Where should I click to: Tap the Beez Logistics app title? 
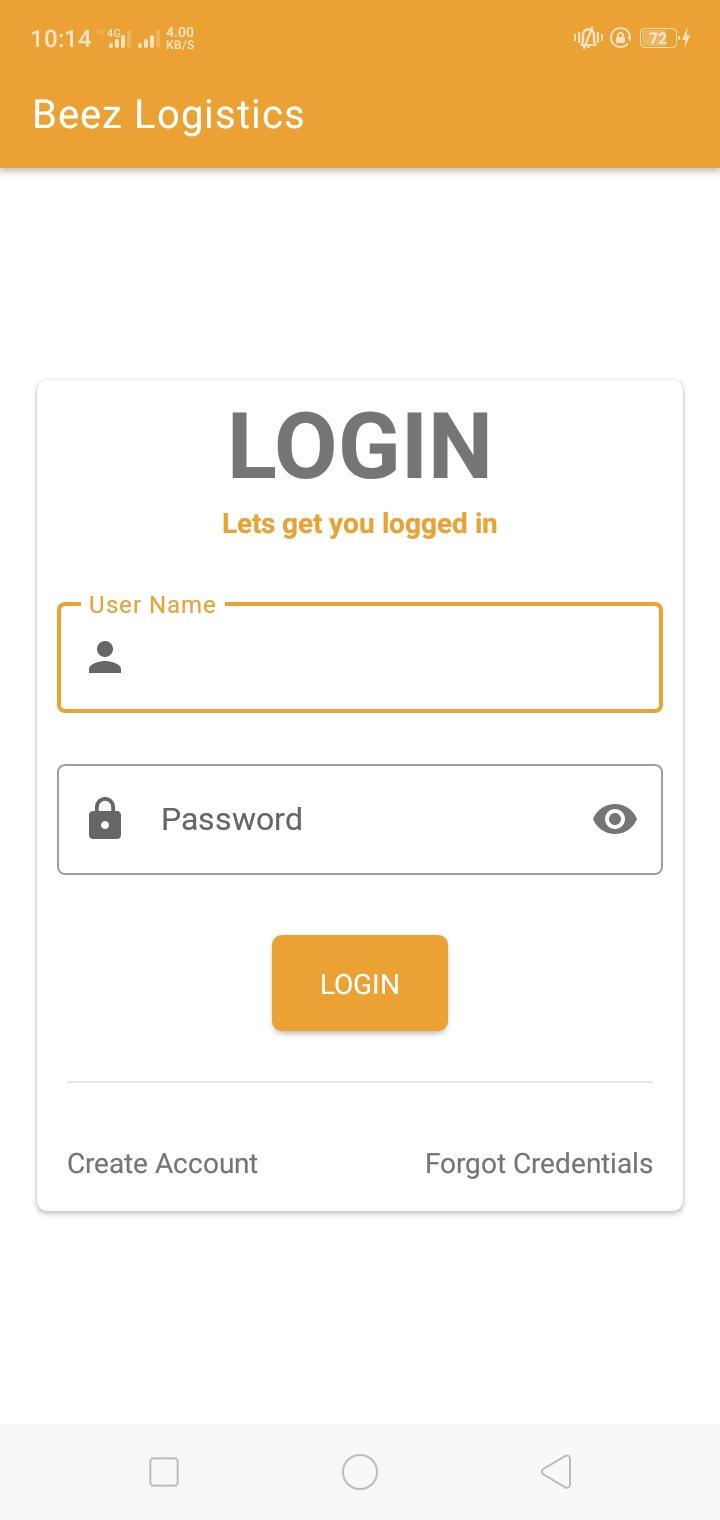168,114
